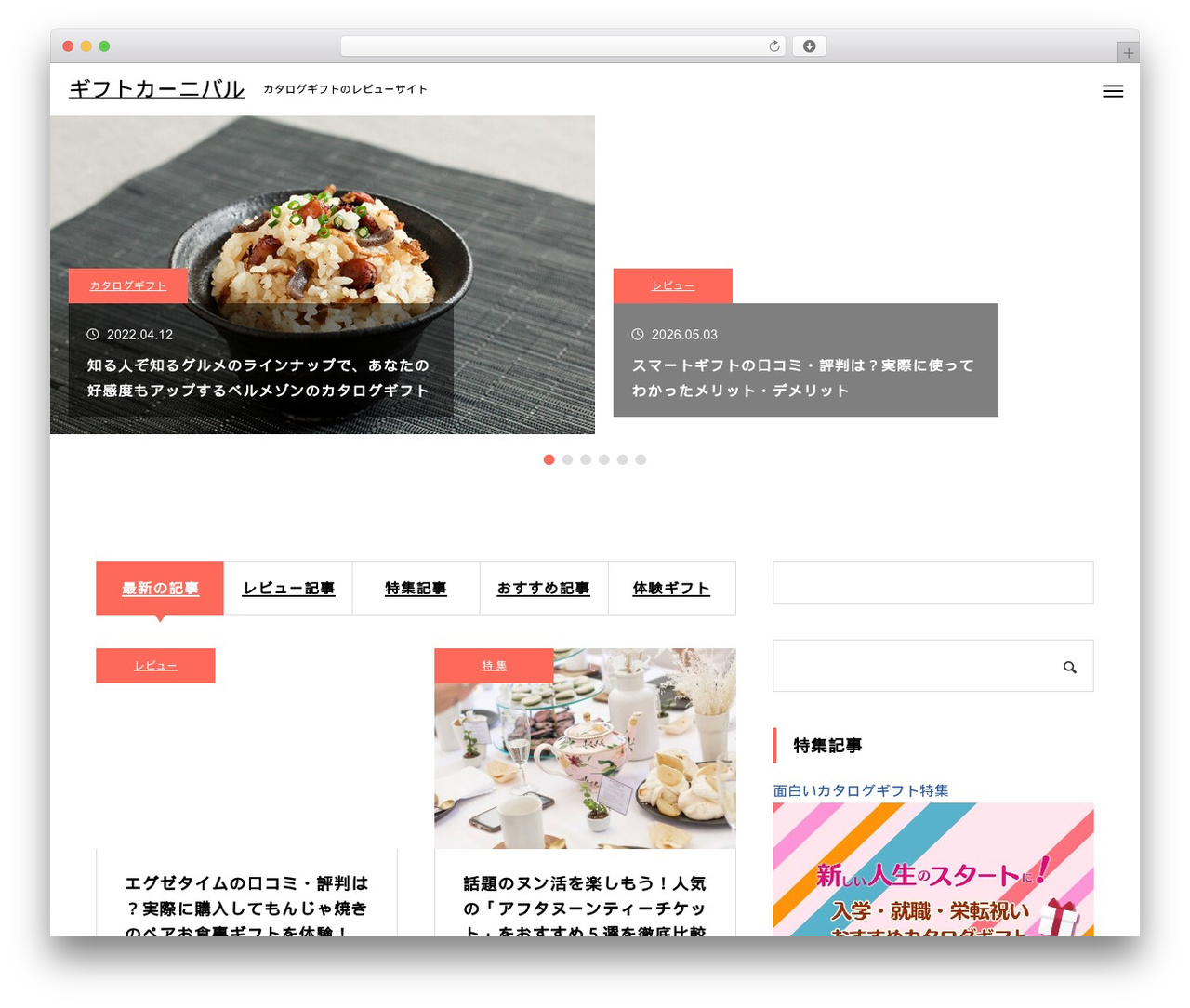Switch to the 最新の記事 tab

[x=160, y=588]
